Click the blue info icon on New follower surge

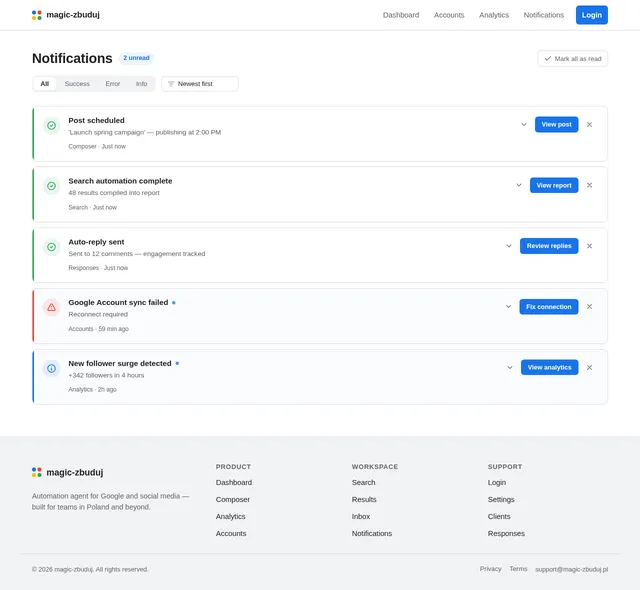pos(51,368)
